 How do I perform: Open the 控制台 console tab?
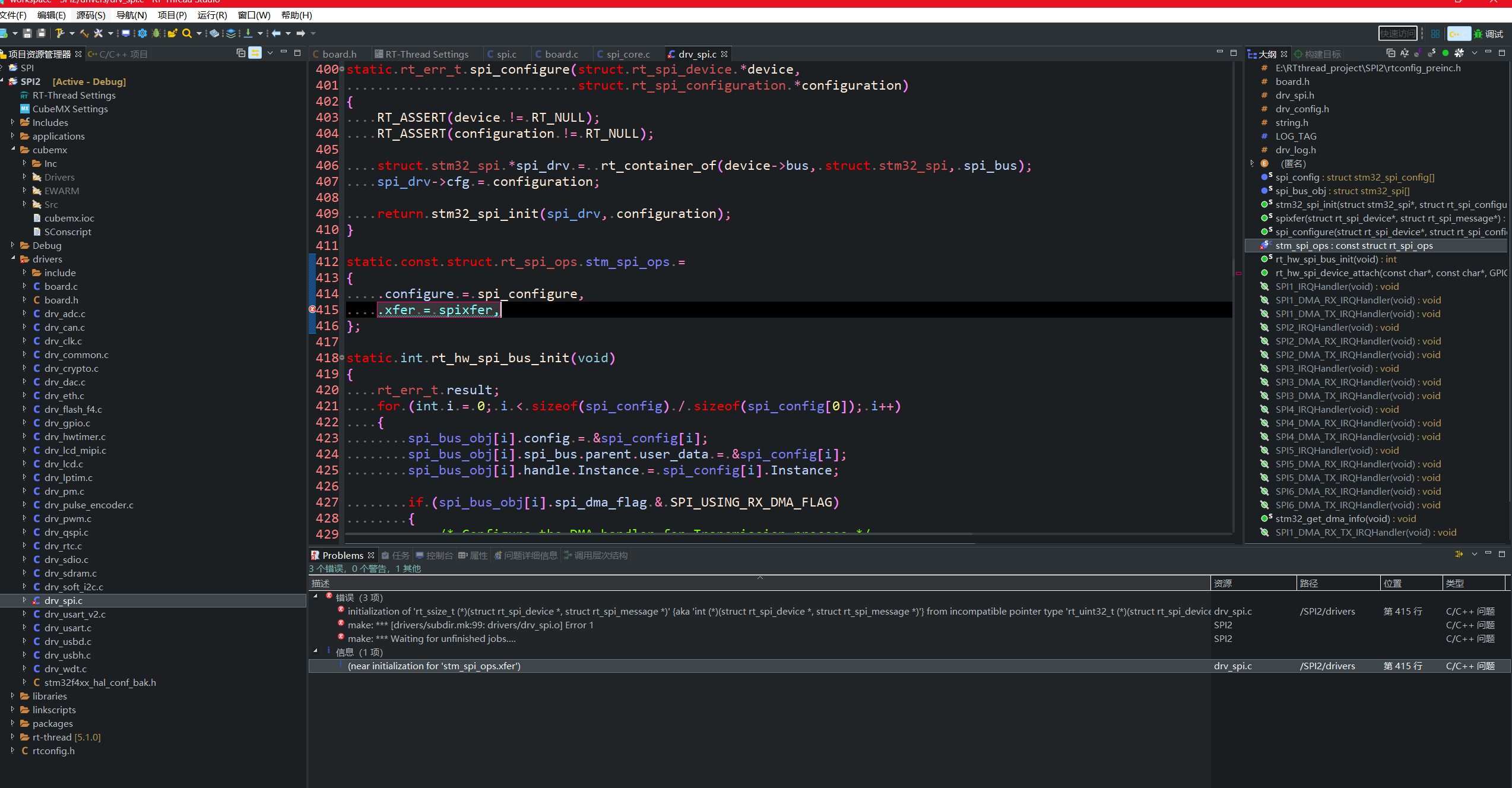point(439,555)
